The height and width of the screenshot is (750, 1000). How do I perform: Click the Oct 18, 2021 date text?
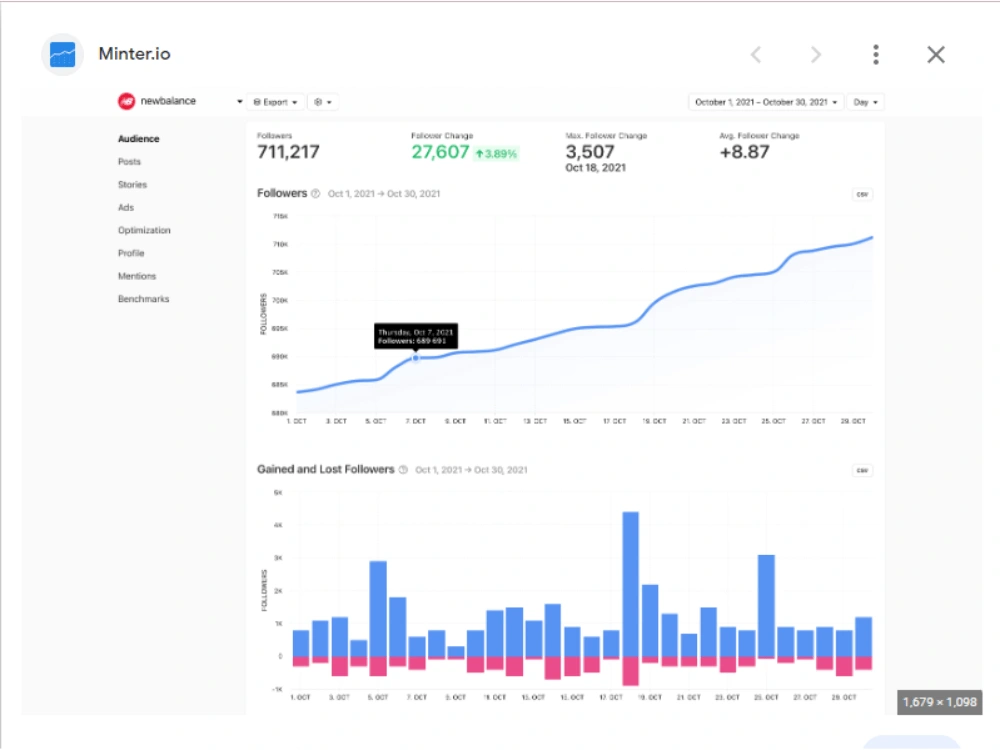[x=596, y=168]
